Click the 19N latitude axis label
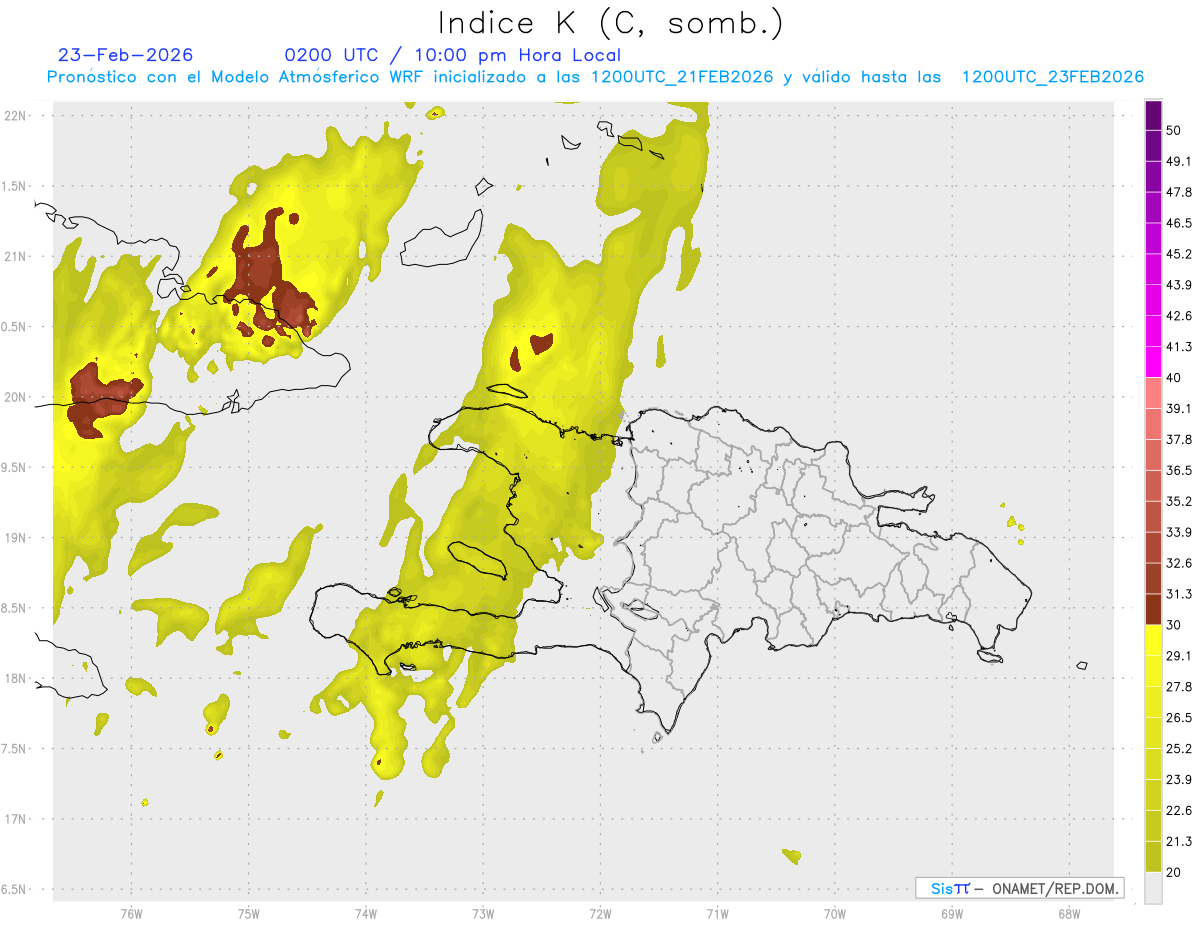Screen dimensions: 1200x927 [x=16, y=537]
